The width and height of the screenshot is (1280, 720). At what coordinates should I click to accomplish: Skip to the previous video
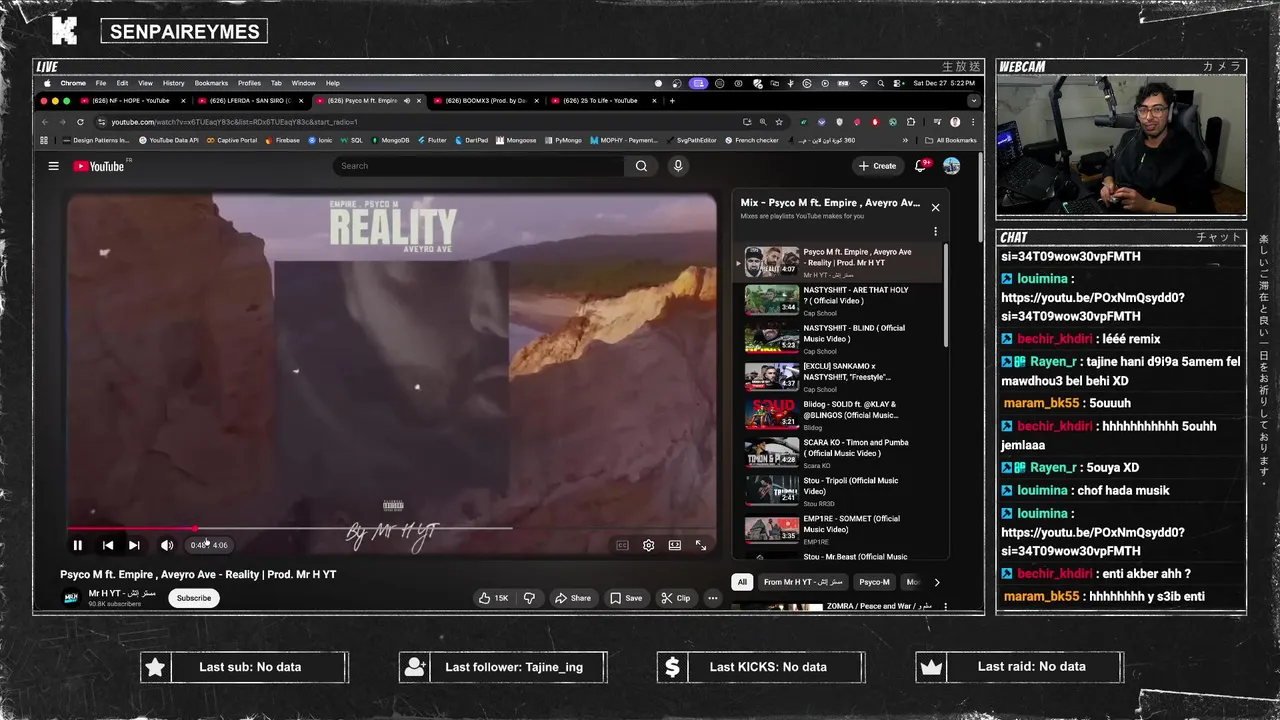(108, 545)
